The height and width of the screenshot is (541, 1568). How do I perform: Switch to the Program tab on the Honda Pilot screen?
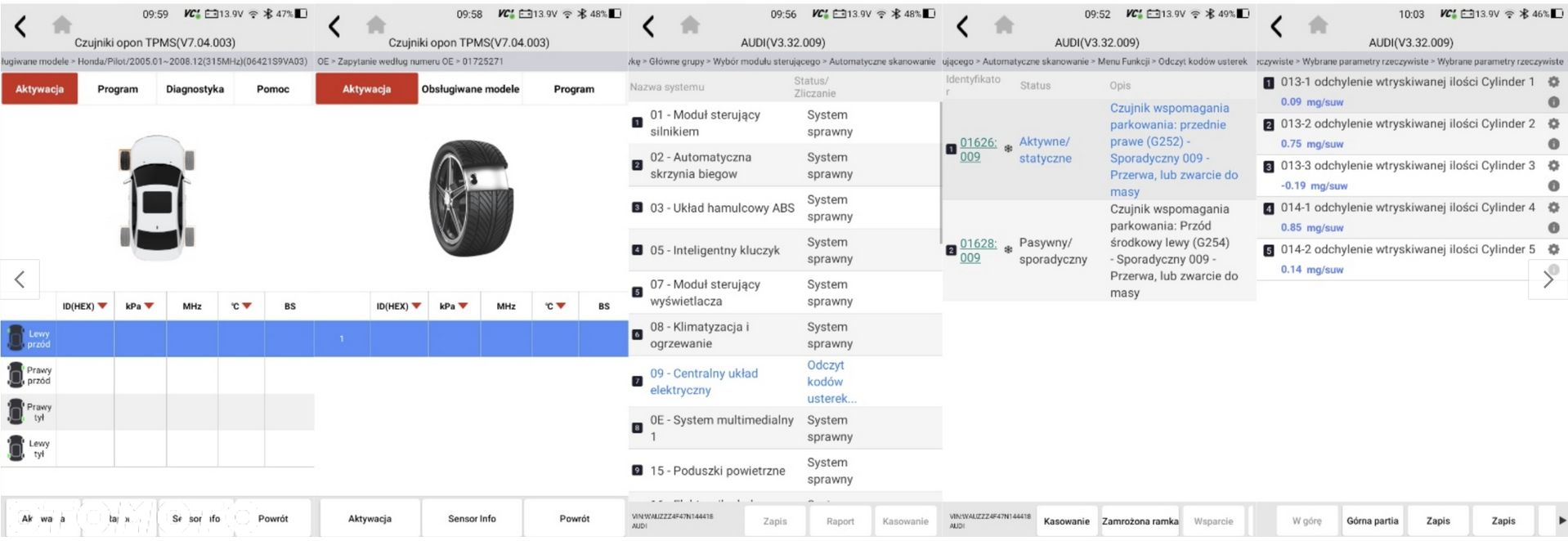(118, 89)
